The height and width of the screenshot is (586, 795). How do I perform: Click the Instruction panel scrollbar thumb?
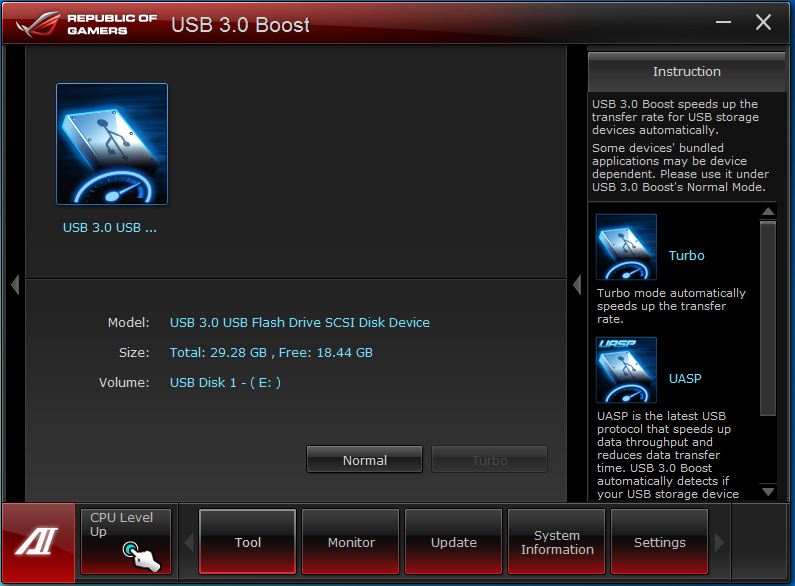coord(768,318)
